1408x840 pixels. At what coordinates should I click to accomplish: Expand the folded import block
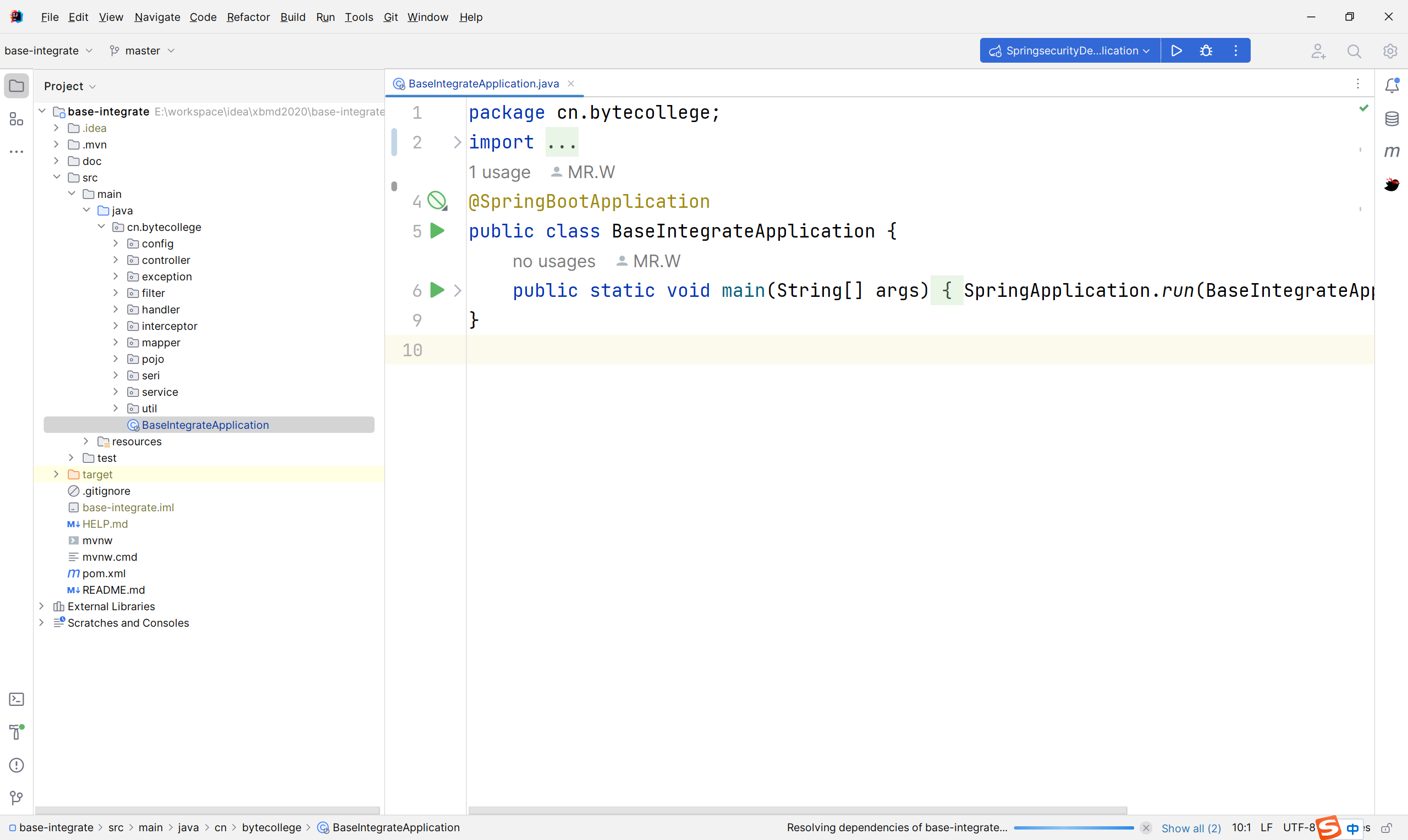(x=458, y=142)
